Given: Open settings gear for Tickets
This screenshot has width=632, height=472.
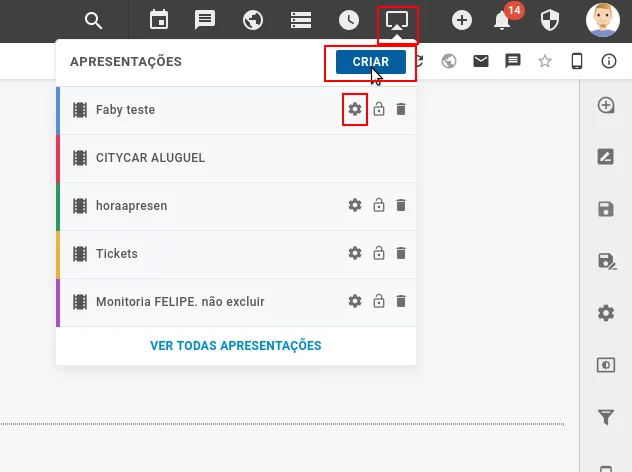Looking at the screenshot, I should [x=355, y=253].
